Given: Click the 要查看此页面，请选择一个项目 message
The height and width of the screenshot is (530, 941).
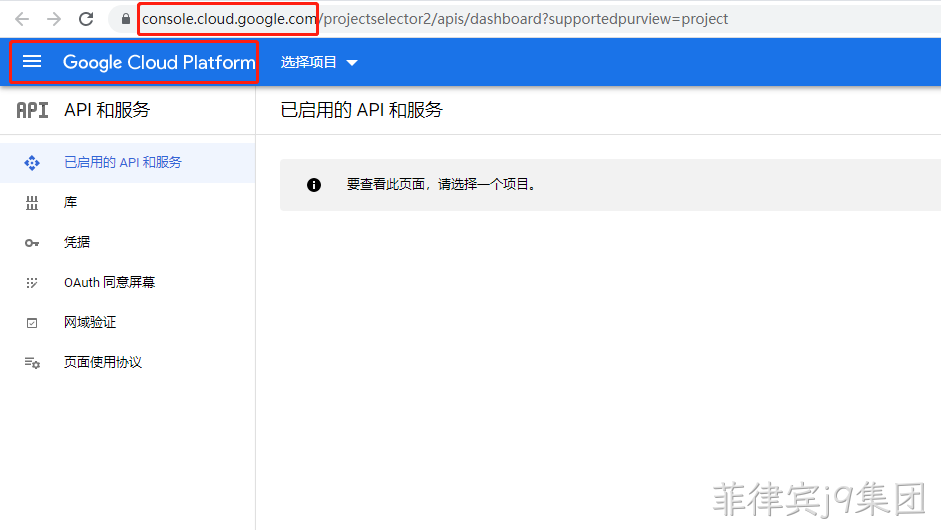Looking at the screenshot, I should click(441, 184).
